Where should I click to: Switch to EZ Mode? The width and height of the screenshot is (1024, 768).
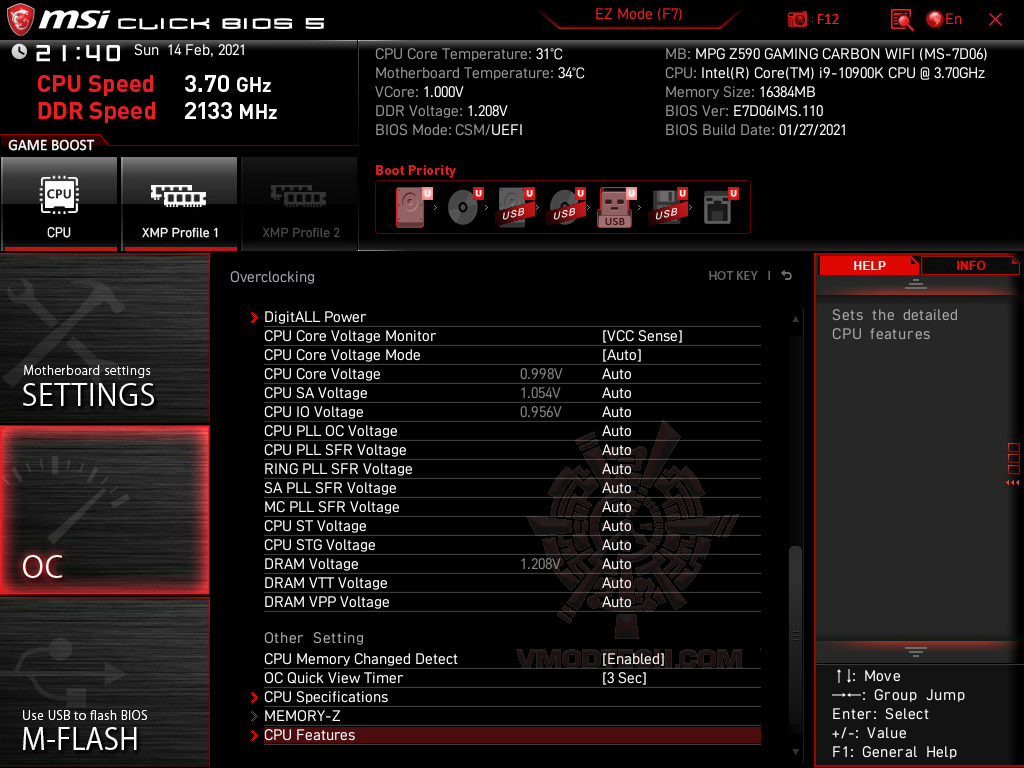click(637, 15)
